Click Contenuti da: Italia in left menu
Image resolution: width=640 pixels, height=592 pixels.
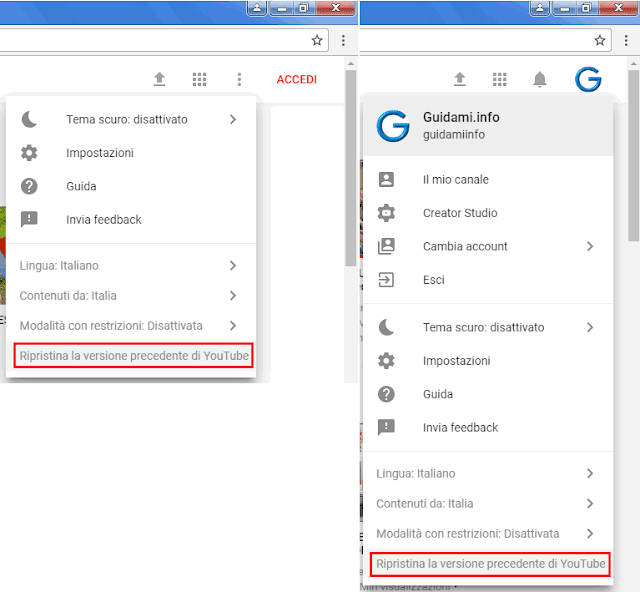click(131, 295)
